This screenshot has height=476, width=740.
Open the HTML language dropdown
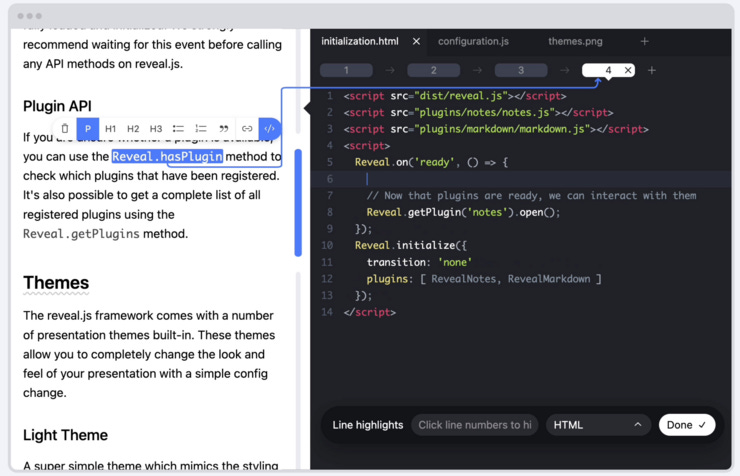pos(598,425)
